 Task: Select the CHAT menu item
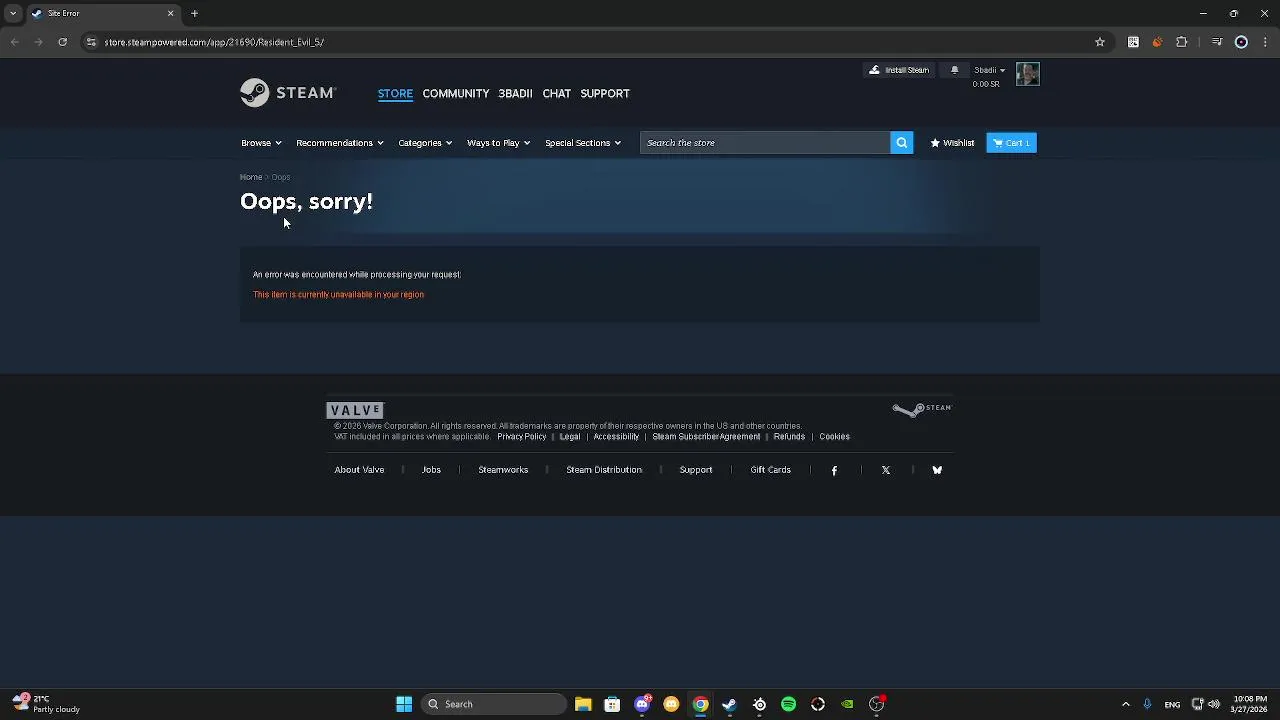[x=557, y=93]
